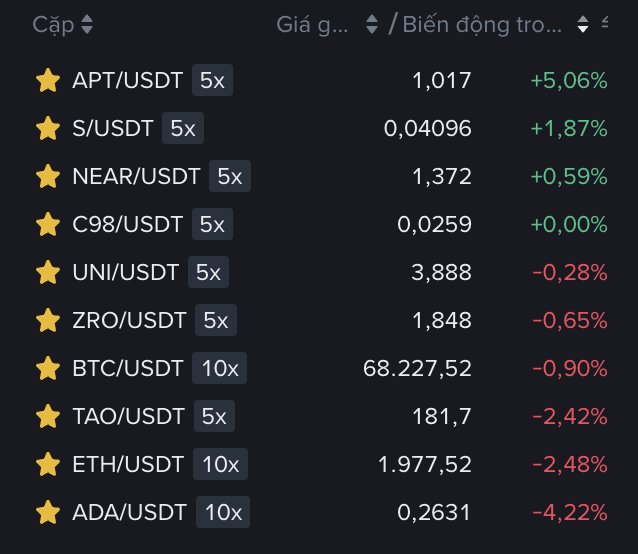Click the TAO/USDT price 181,7
The image size is (638, 554).
pyautogui.click(x=443, y=417)
